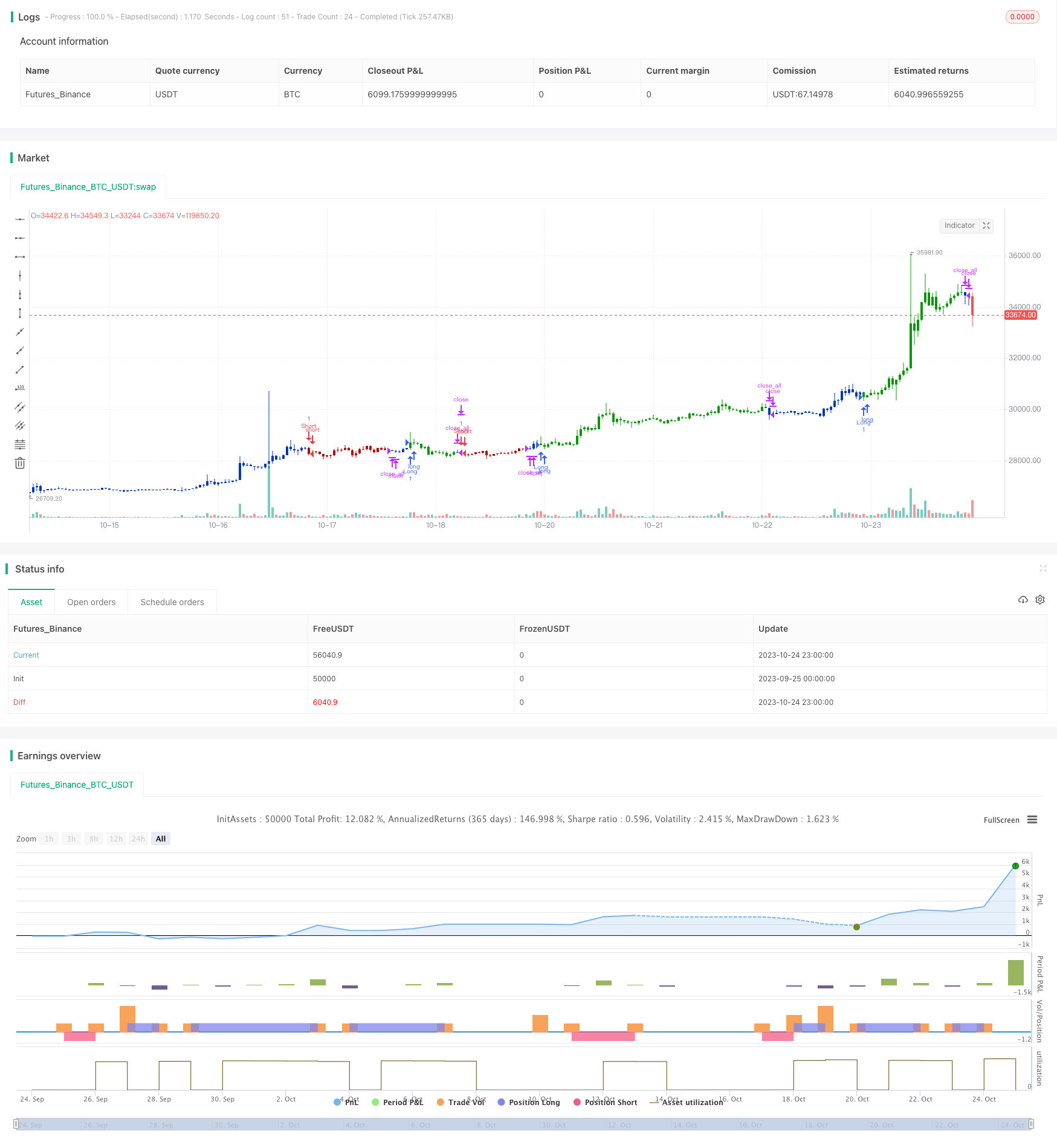Open the Open orders tab
Viewport: 1057px width, 1148px height.
pos(91,602)
